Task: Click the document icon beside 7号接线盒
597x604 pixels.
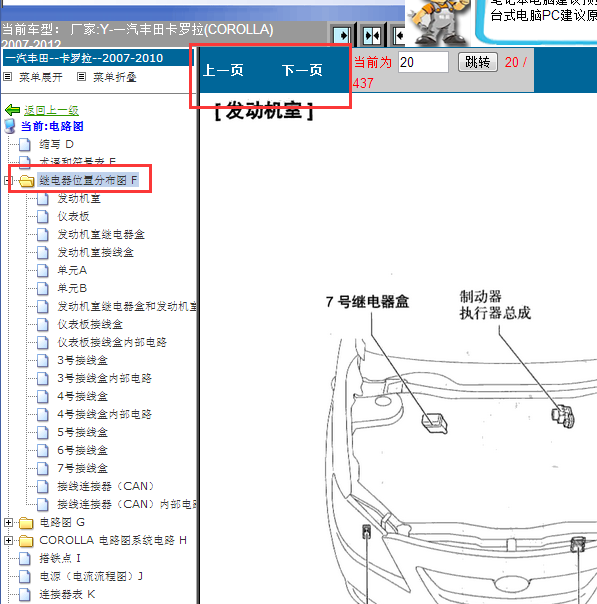Action: (43, 468)
